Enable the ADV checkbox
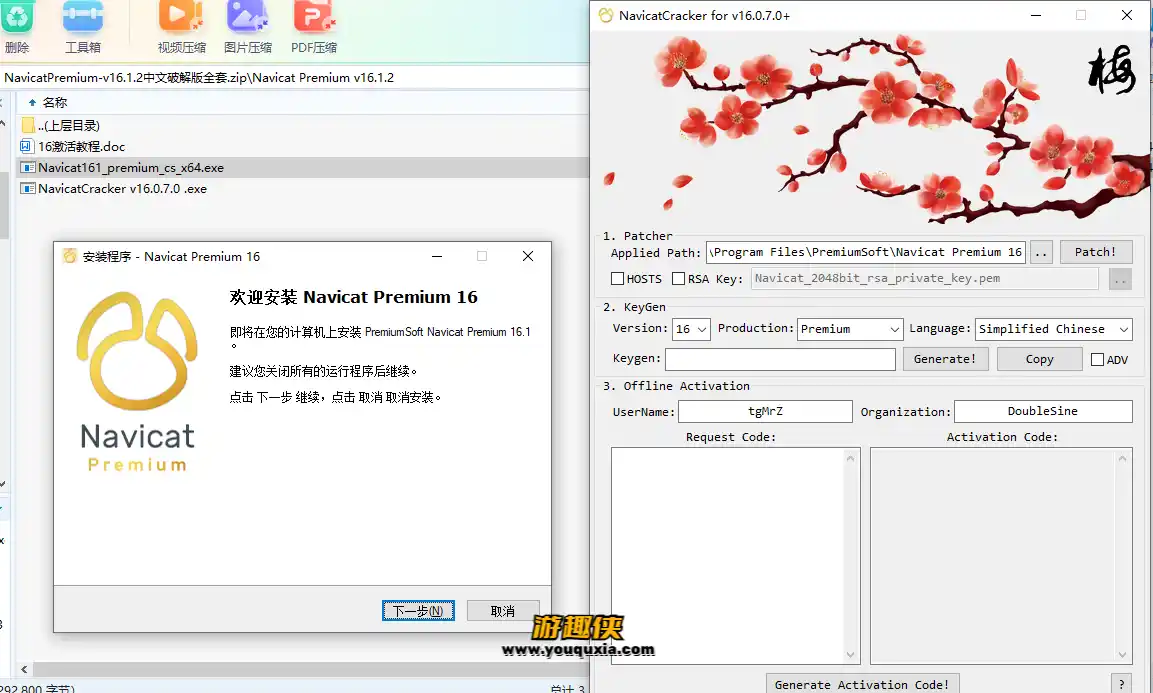The width and height of the screenshot is (1153, 693). pos(1097,360)
